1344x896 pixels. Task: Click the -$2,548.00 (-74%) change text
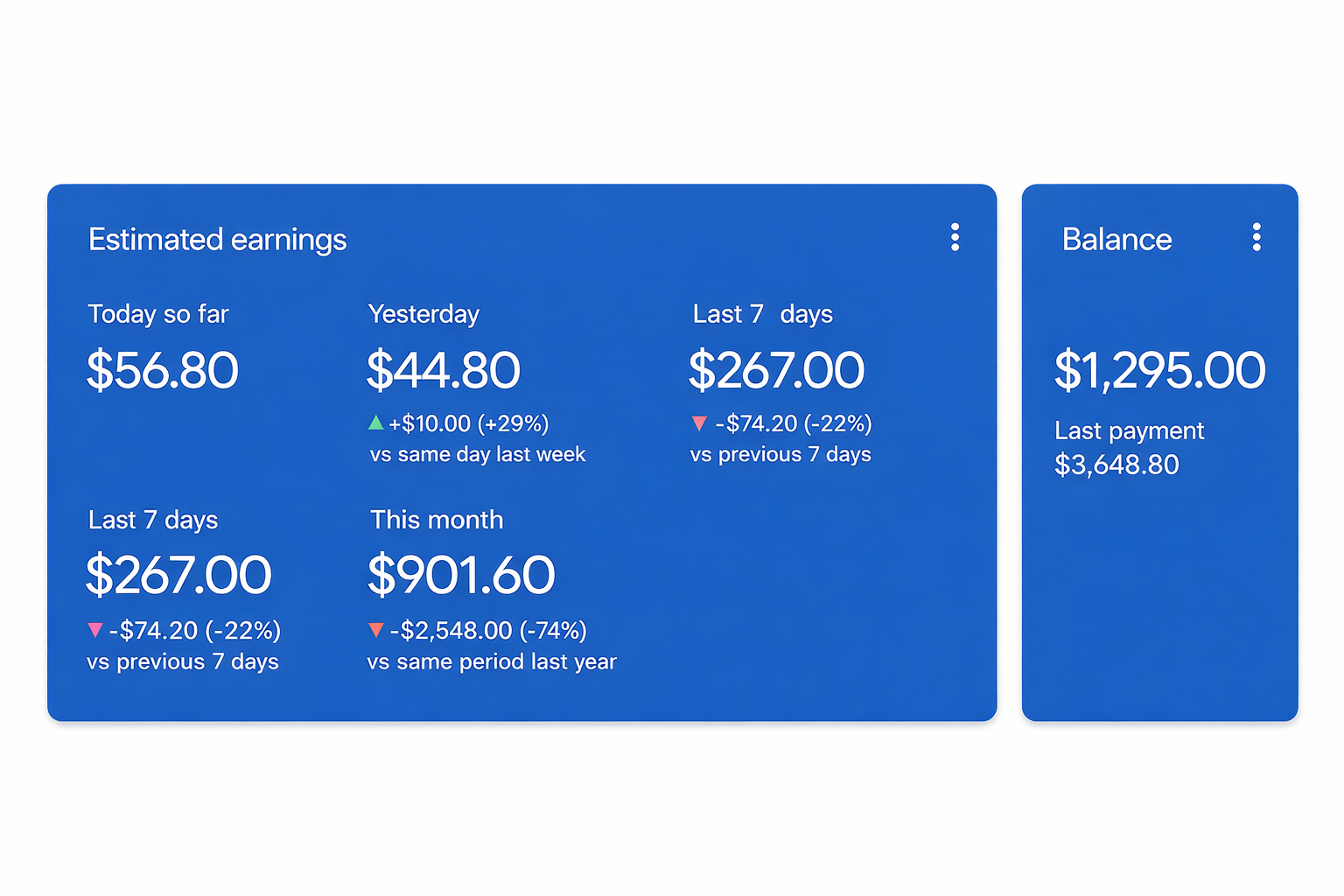coord(488,631)
